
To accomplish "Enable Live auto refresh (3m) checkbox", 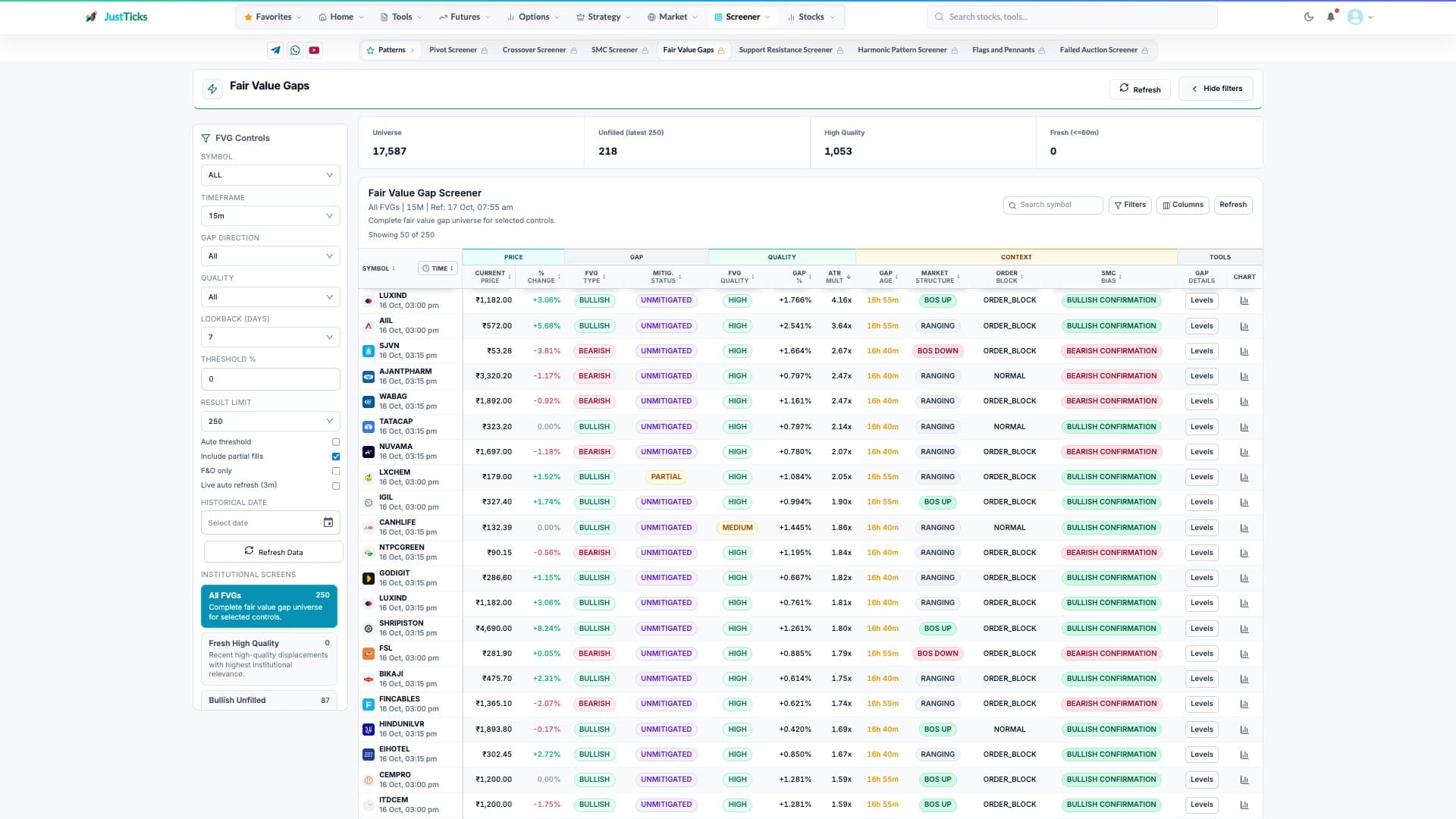I will coord(336,485).
